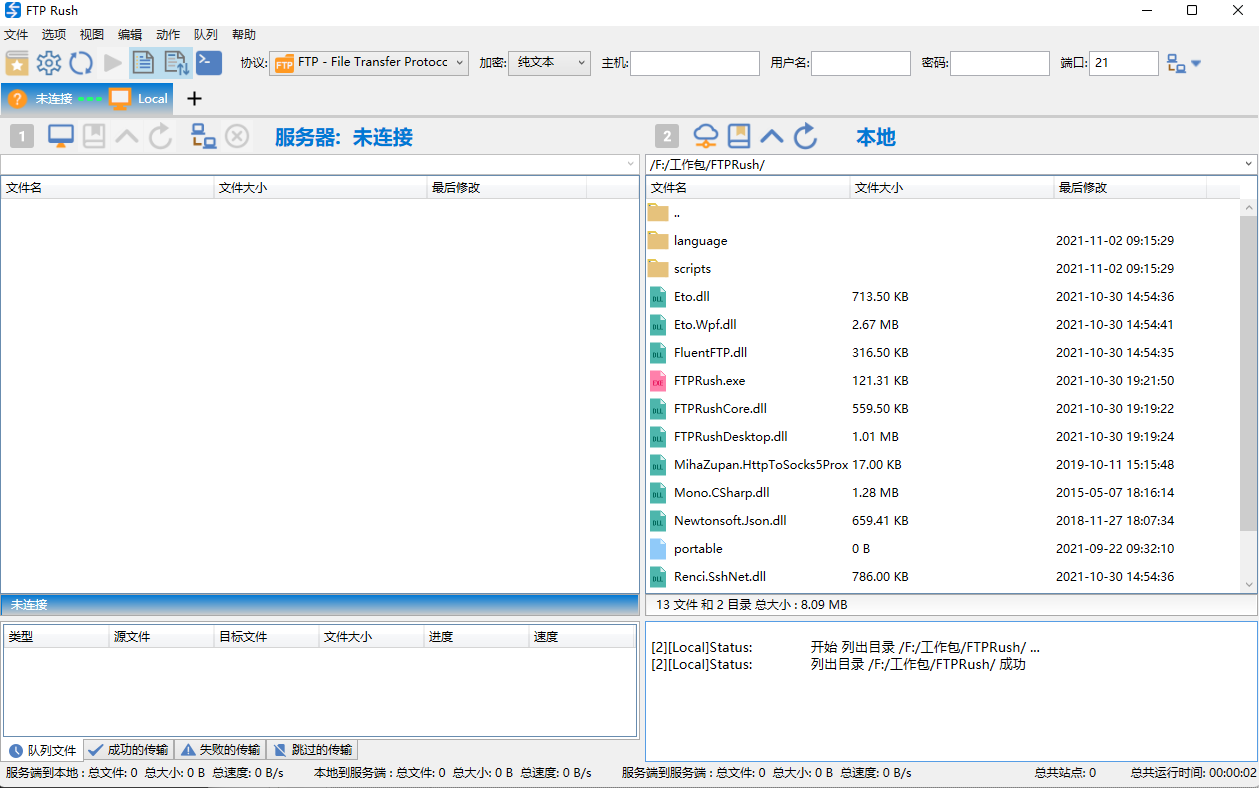The height and width of the screenshot is (788, 1259).
Task: Open the 编辑 menu
Action: tap(130, 34)
